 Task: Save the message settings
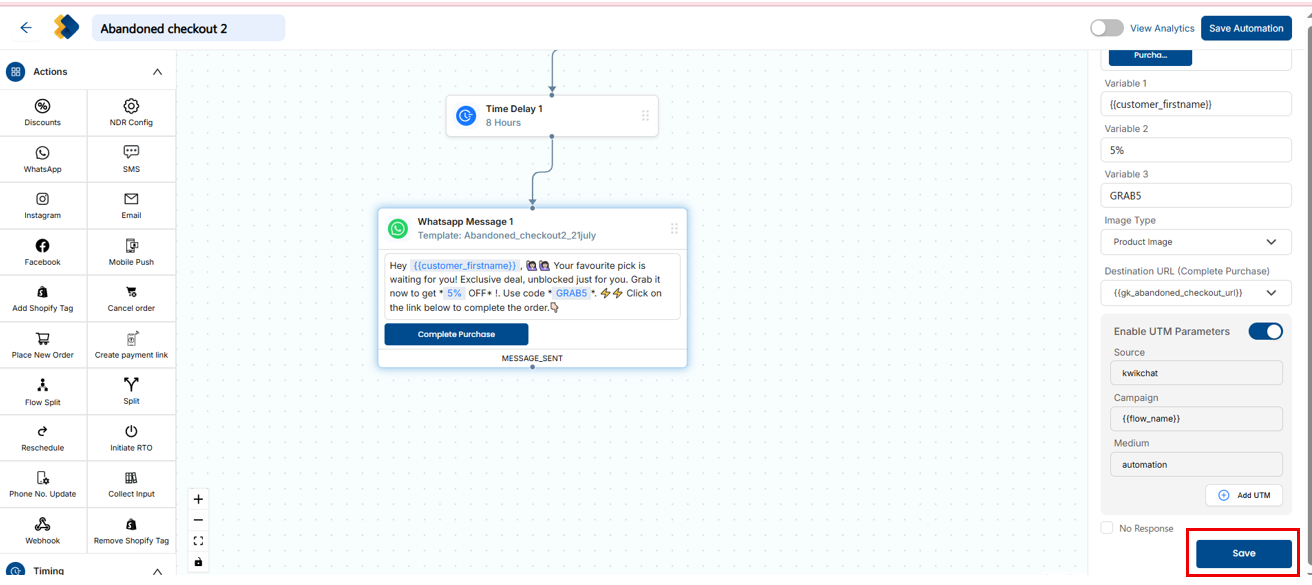[1243, 553]
